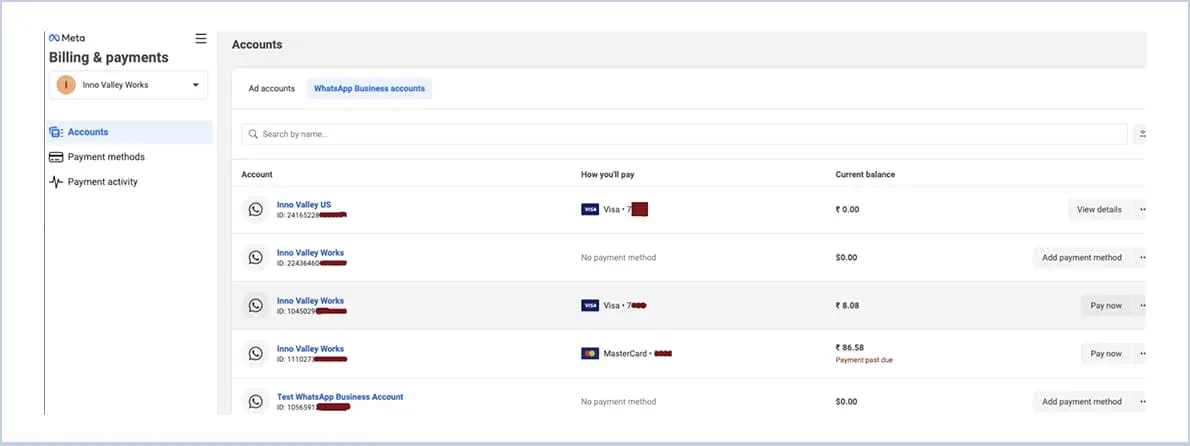Click the search magnifier icon
The image size is (1190, 446).
click(x=253, y=134)
